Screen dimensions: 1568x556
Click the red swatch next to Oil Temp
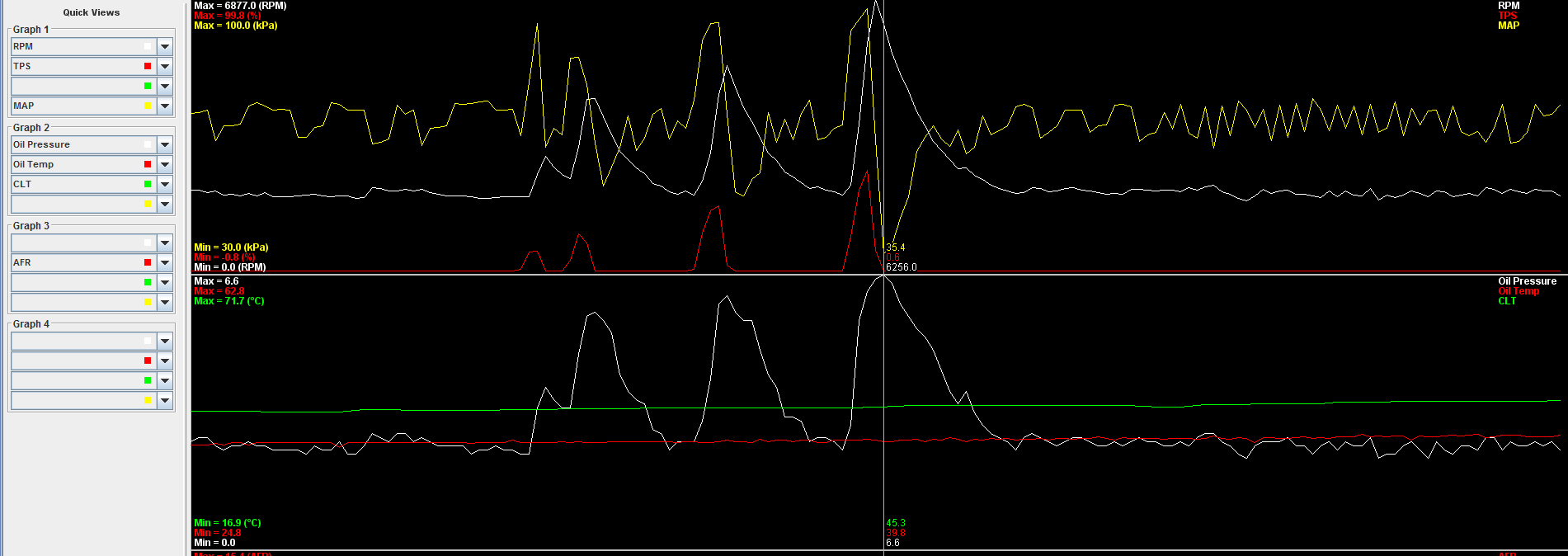pos(148,165)
